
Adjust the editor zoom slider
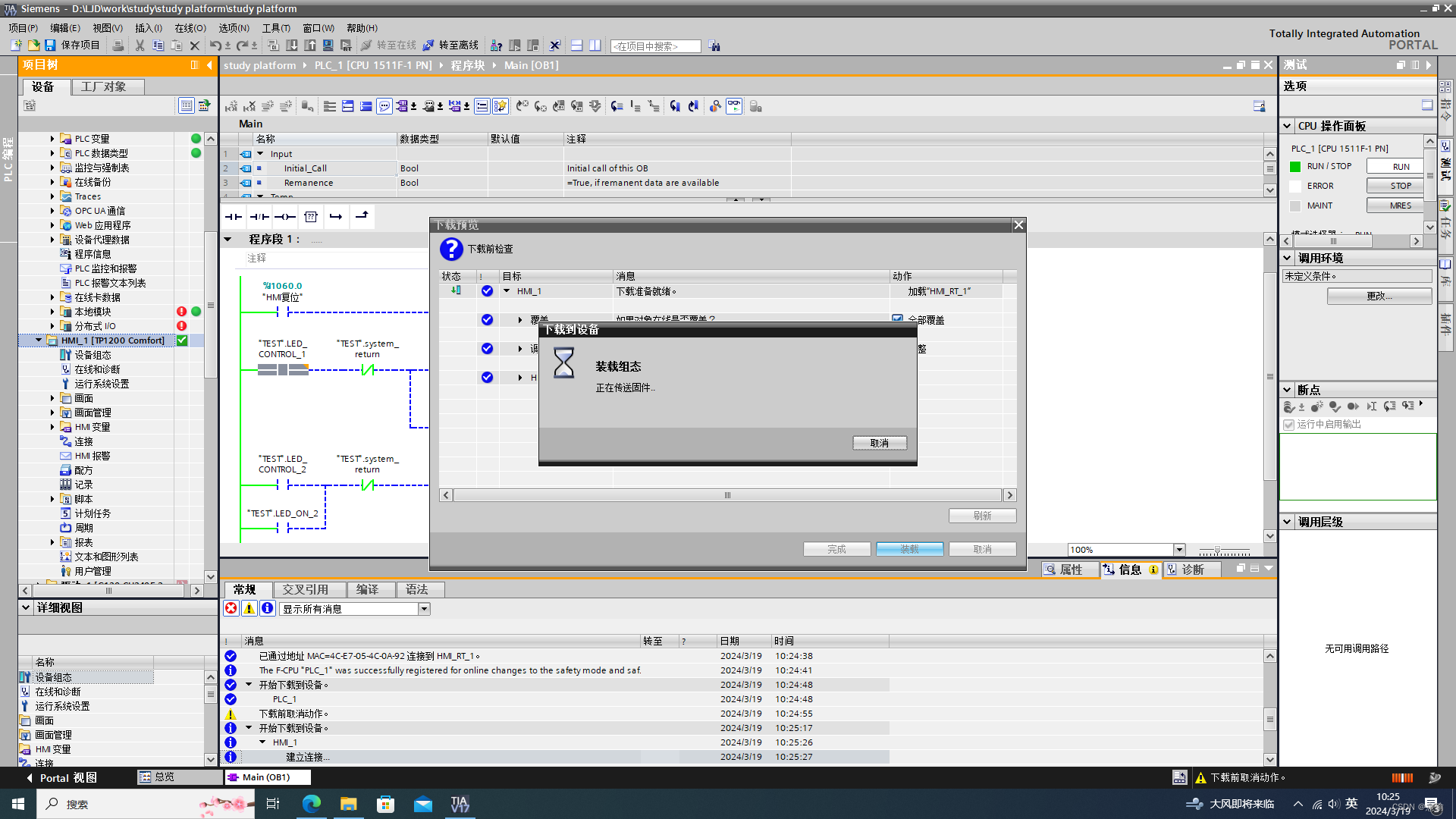1218,550
